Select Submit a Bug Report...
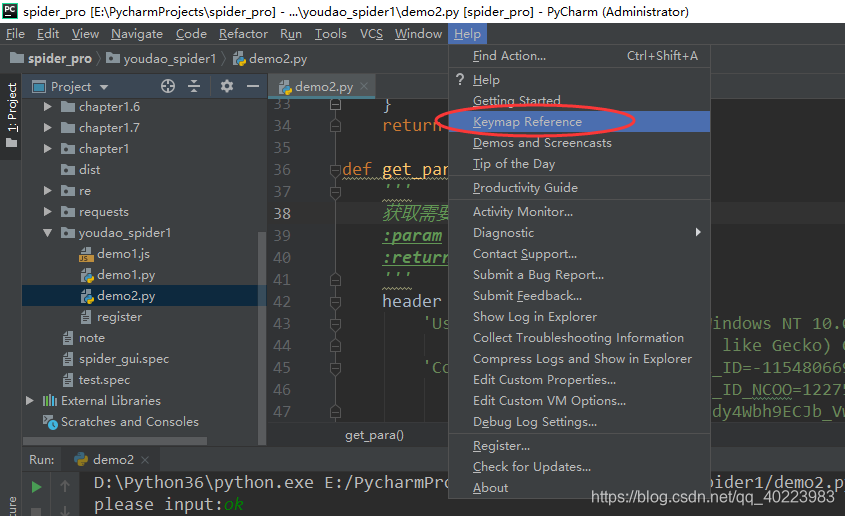 click(579, 275)
